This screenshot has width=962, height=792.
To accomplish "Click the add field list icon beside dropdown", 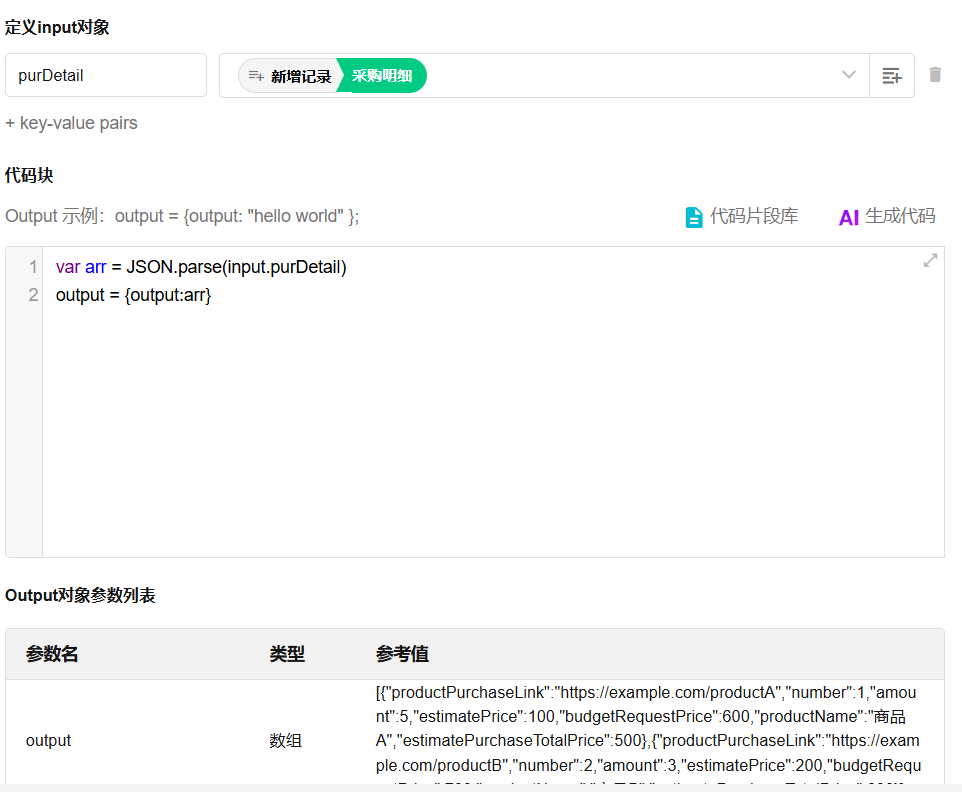I will 891,75.
